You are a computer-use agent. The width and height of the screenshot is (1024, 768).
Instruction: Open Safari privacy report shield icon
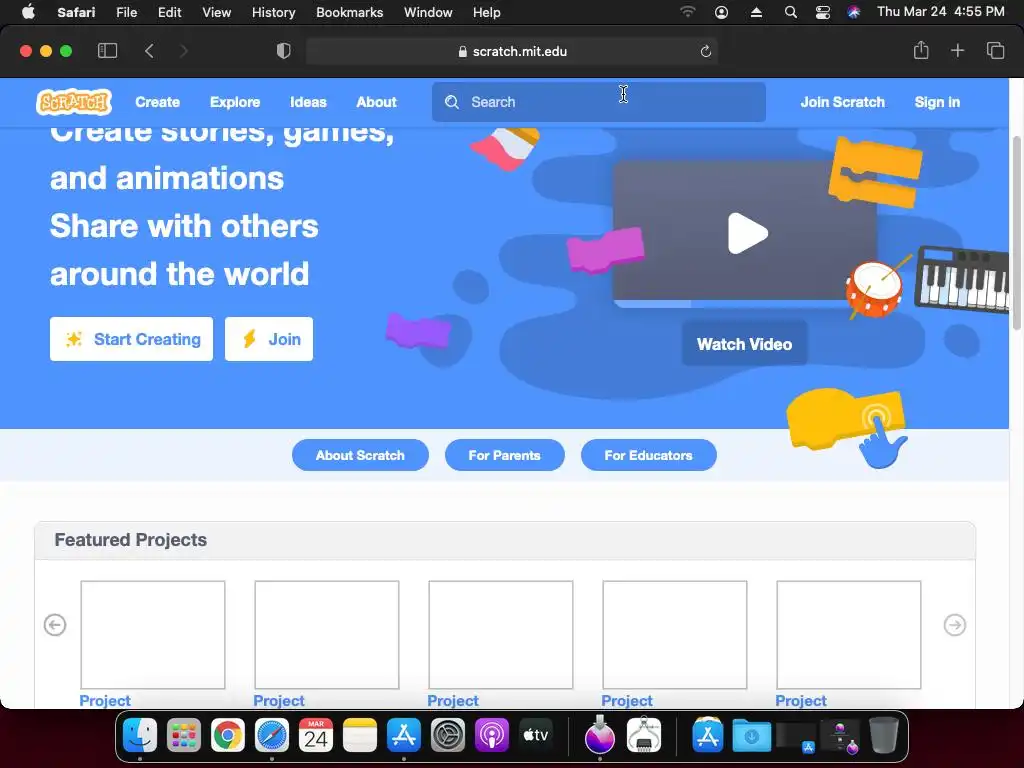[283, 51]
